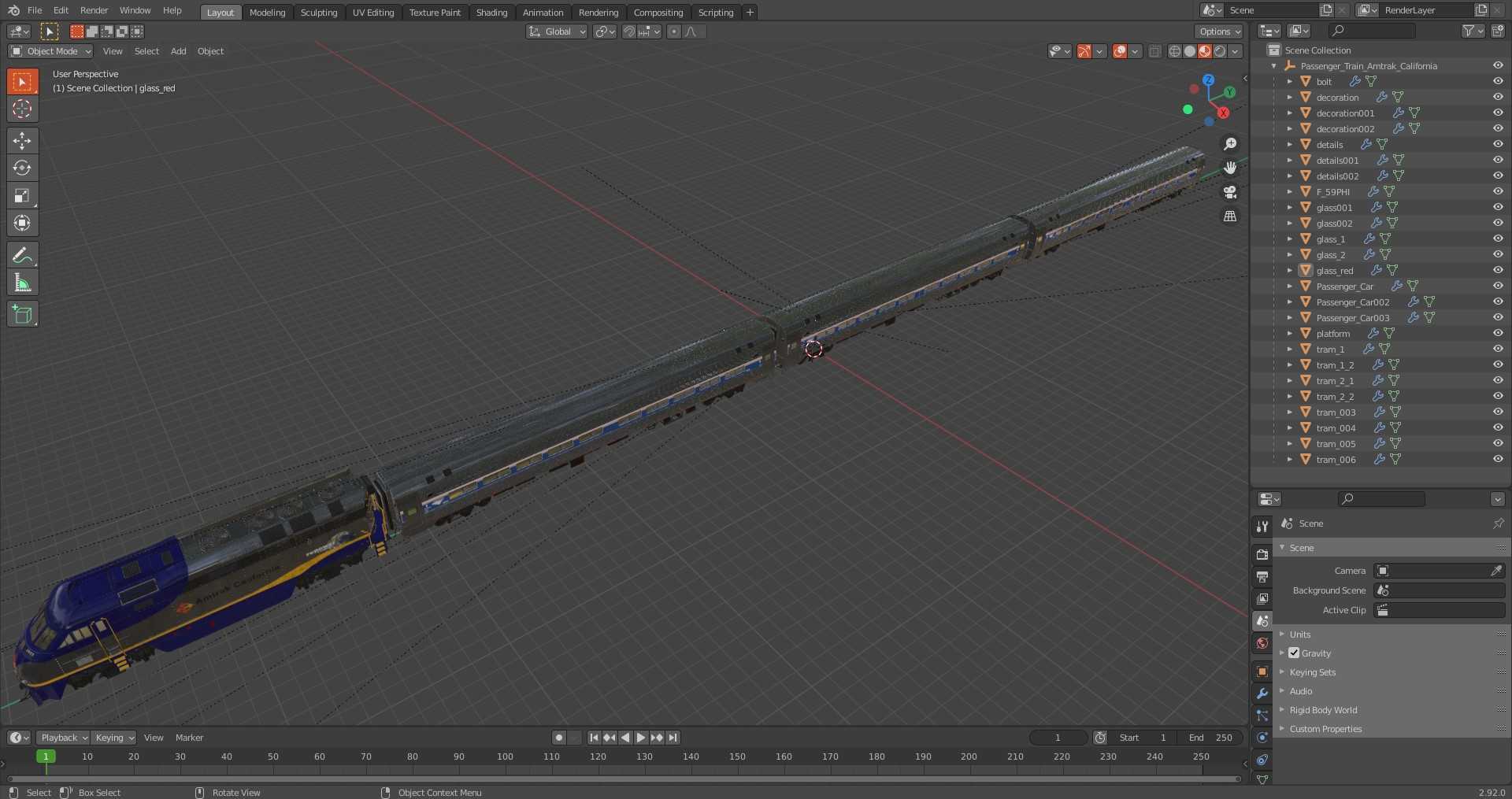Viewport: 1512px width, 799px height.
Task: Select the Move tool
Action: coord(22,140)
